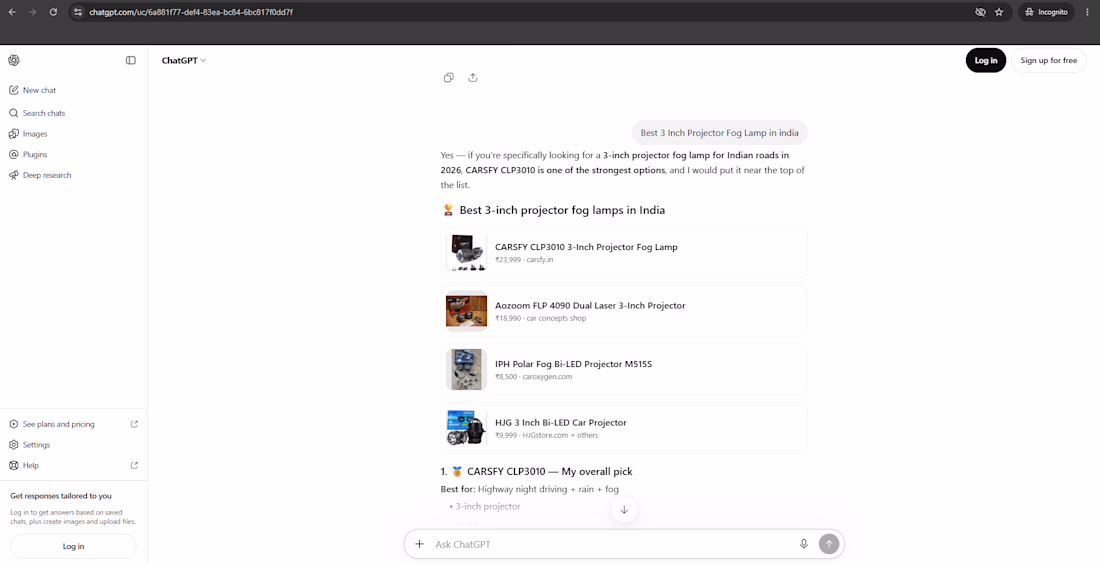Click the black Log in button
The width and height of the screenshot is (1100, 564).
[986, 60]
